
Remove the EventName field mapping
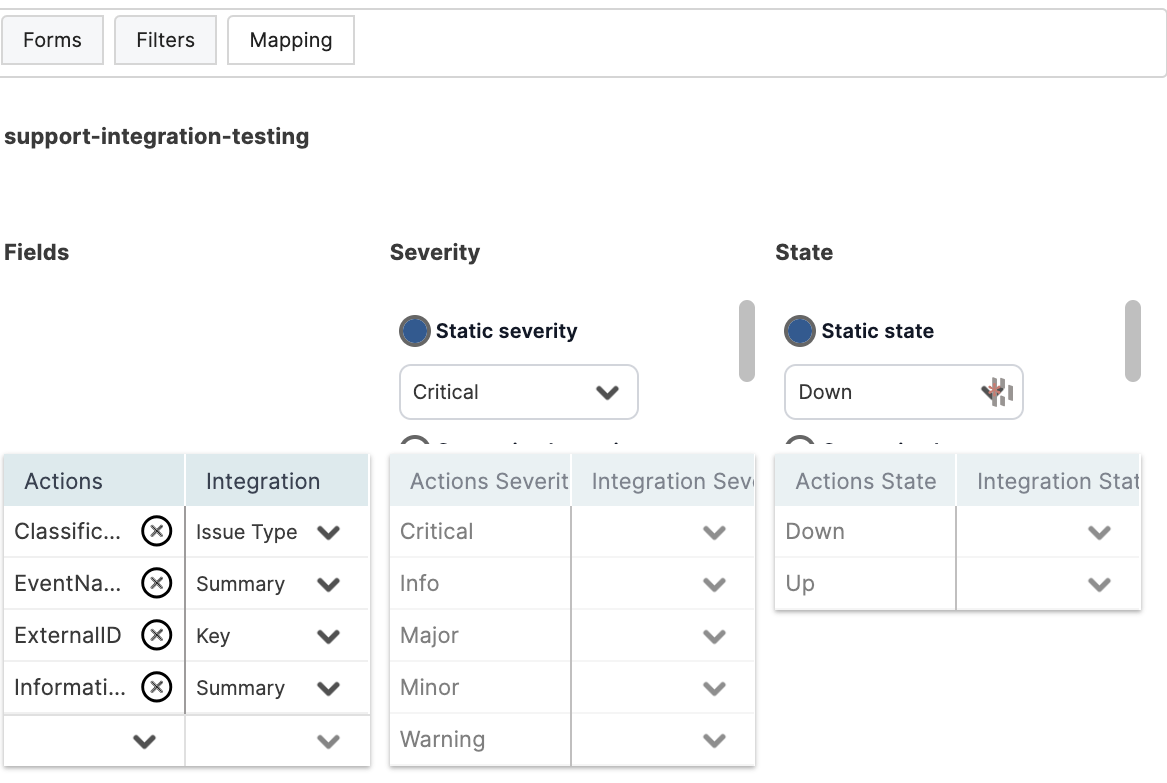tap(156, 584)
